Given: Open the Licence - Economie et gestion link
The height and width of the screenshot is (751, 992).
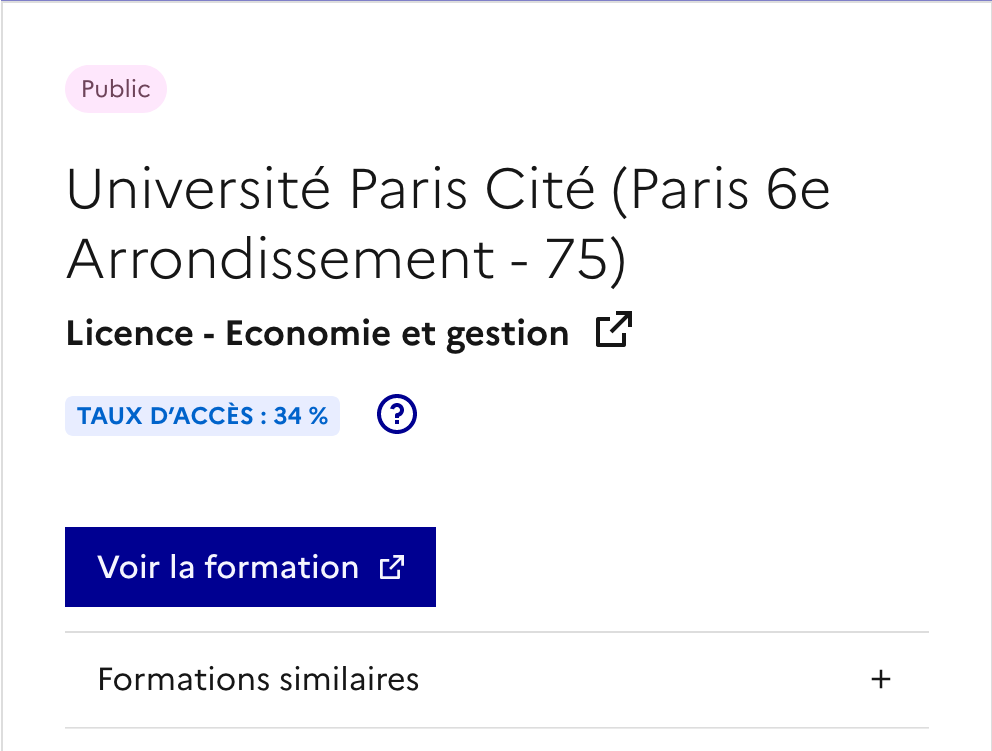Looking at the screenshot, I should click(x=317, y=333).
